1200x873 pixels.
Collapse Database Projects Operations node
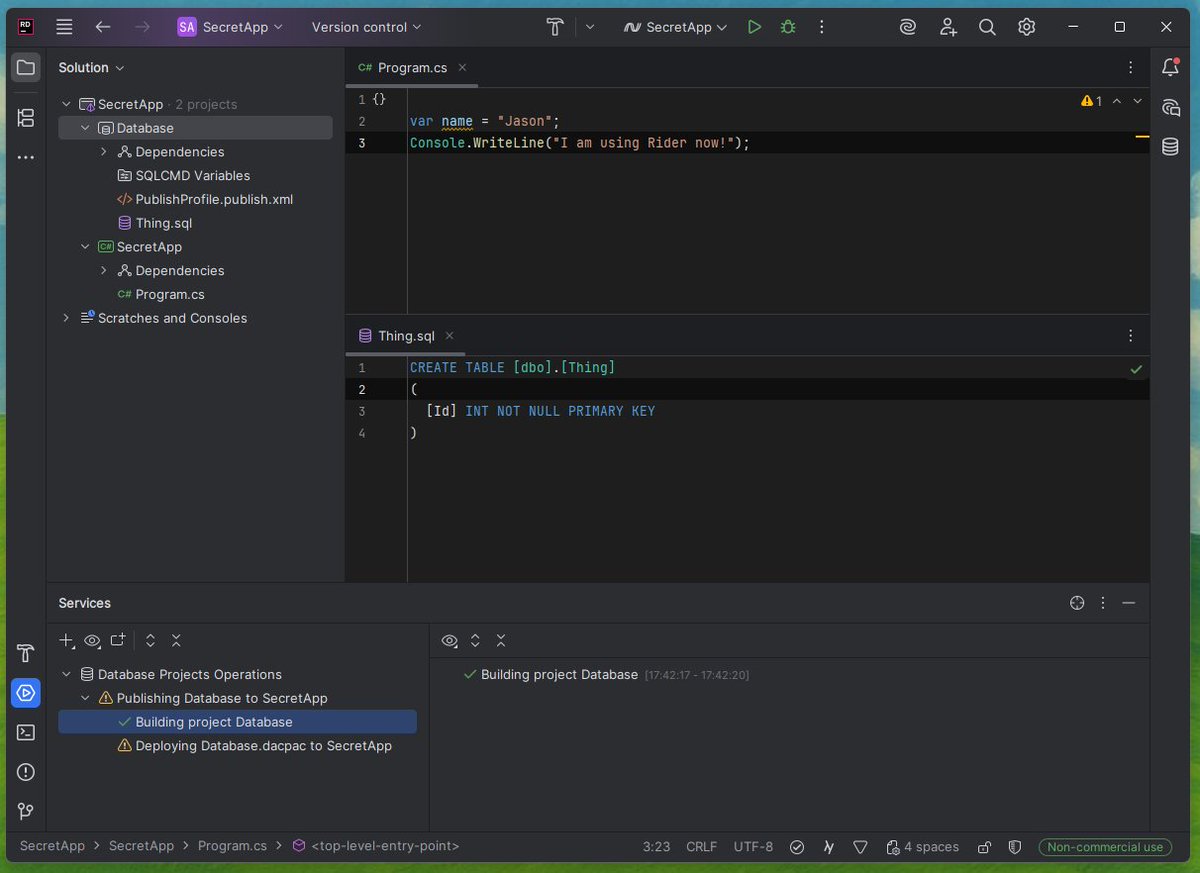[x=66, y=674]
